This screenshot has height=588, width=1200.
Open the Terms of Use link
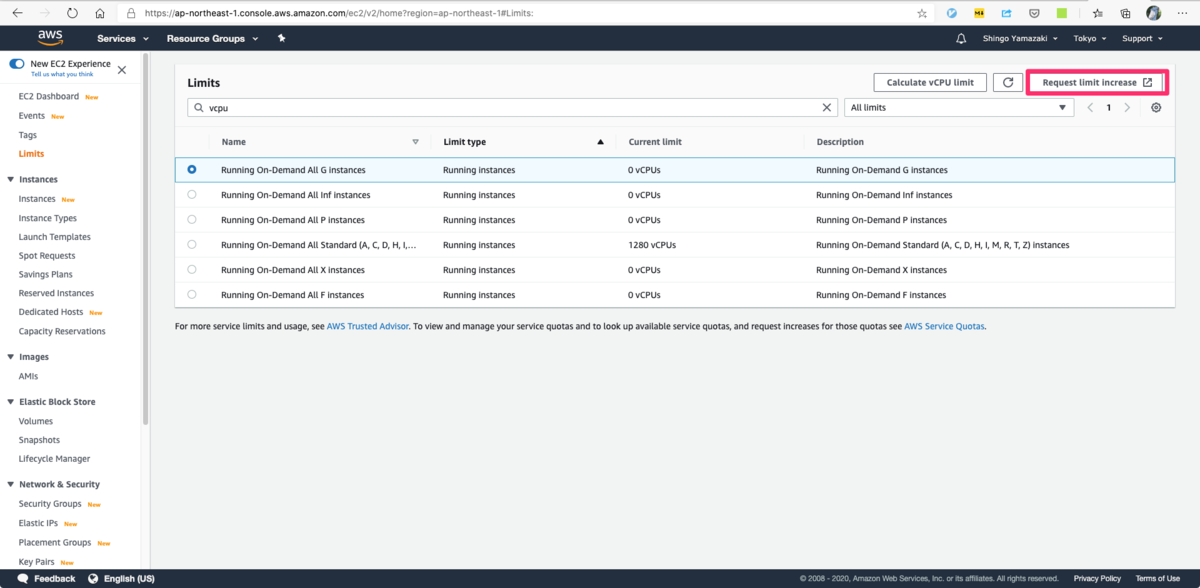1158,578
